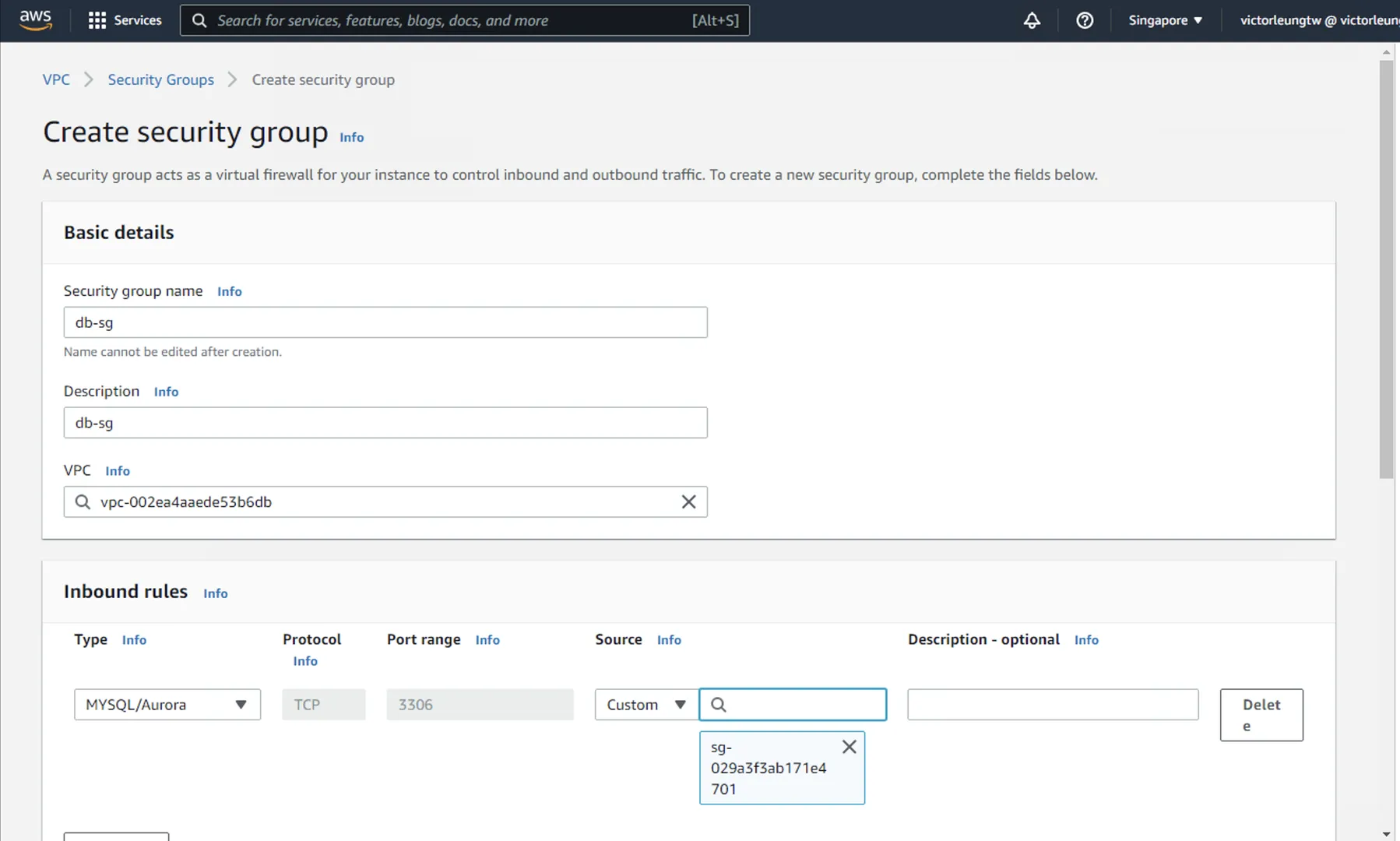Open Info link beside Inbound rules
The width and height of the screenshot is (1400, 841).
(215, 593)
